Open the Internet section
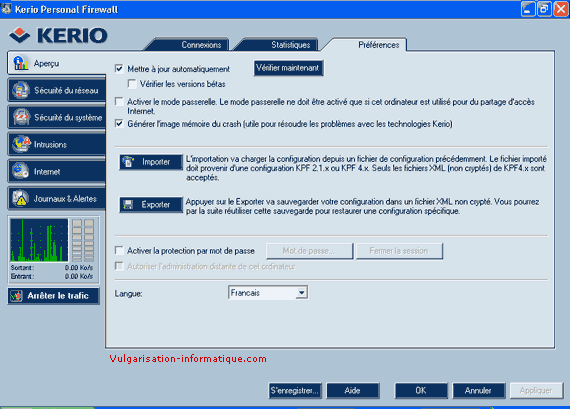The width and height of the screenshot is (570, 409). point(57,172)
